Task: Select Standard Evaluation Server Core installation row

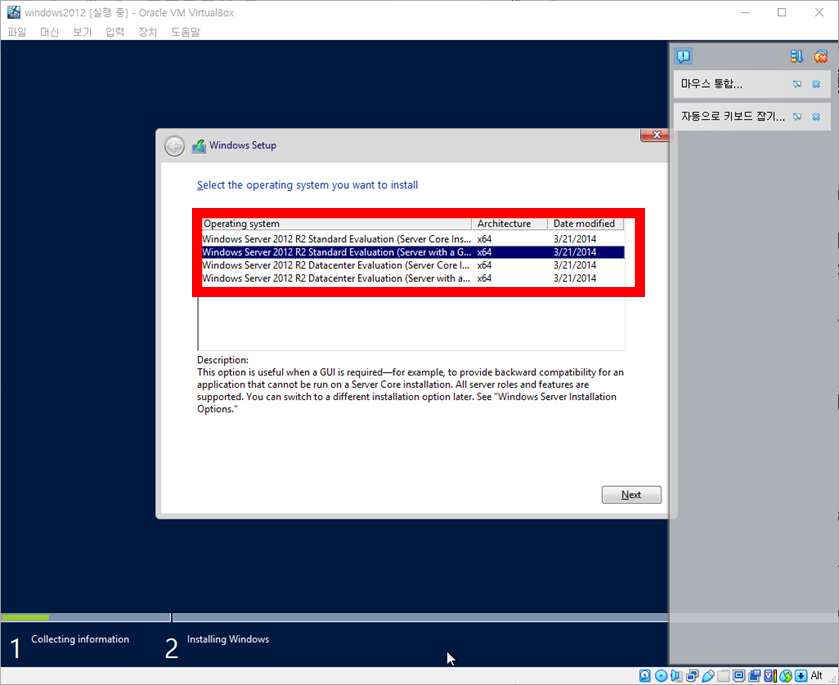Action: pos(413,239)
